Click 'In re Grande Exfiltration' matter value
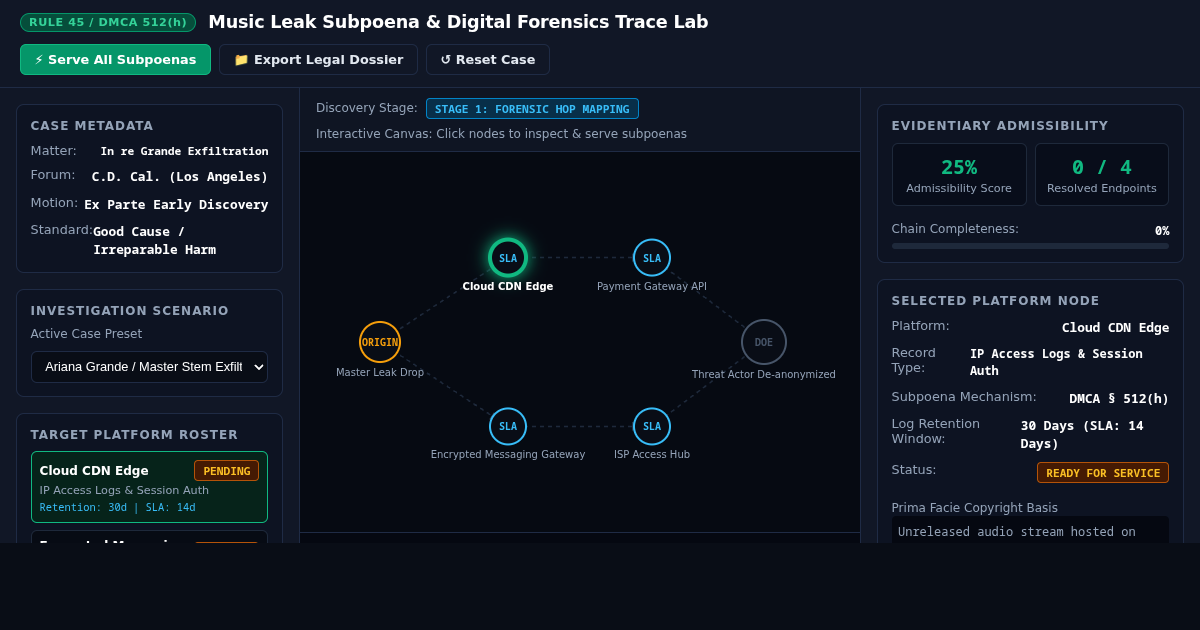This screenshot has width=1200, height=630. pos(184,151)
